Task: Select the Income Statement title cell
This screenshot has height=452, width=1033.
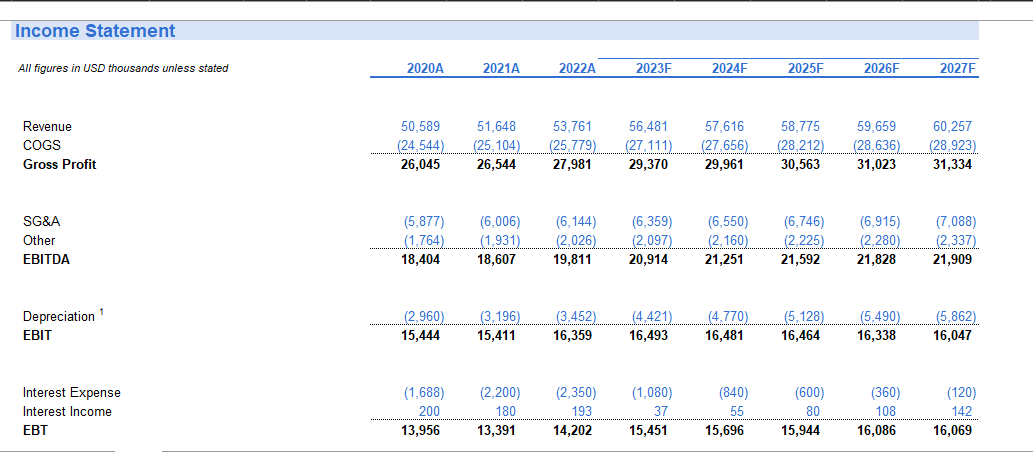Action: [x=95, y=31]
